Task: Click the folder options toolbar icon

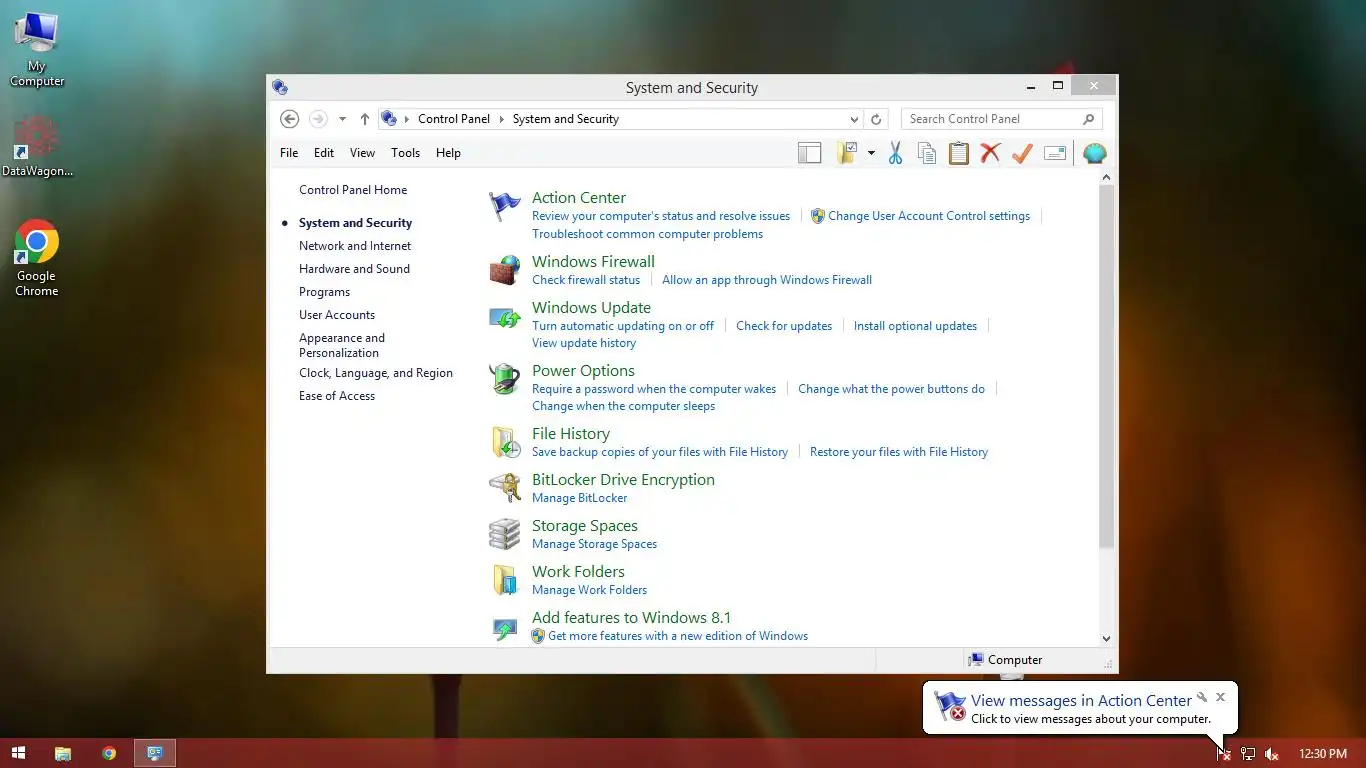Action: (847, 153)
